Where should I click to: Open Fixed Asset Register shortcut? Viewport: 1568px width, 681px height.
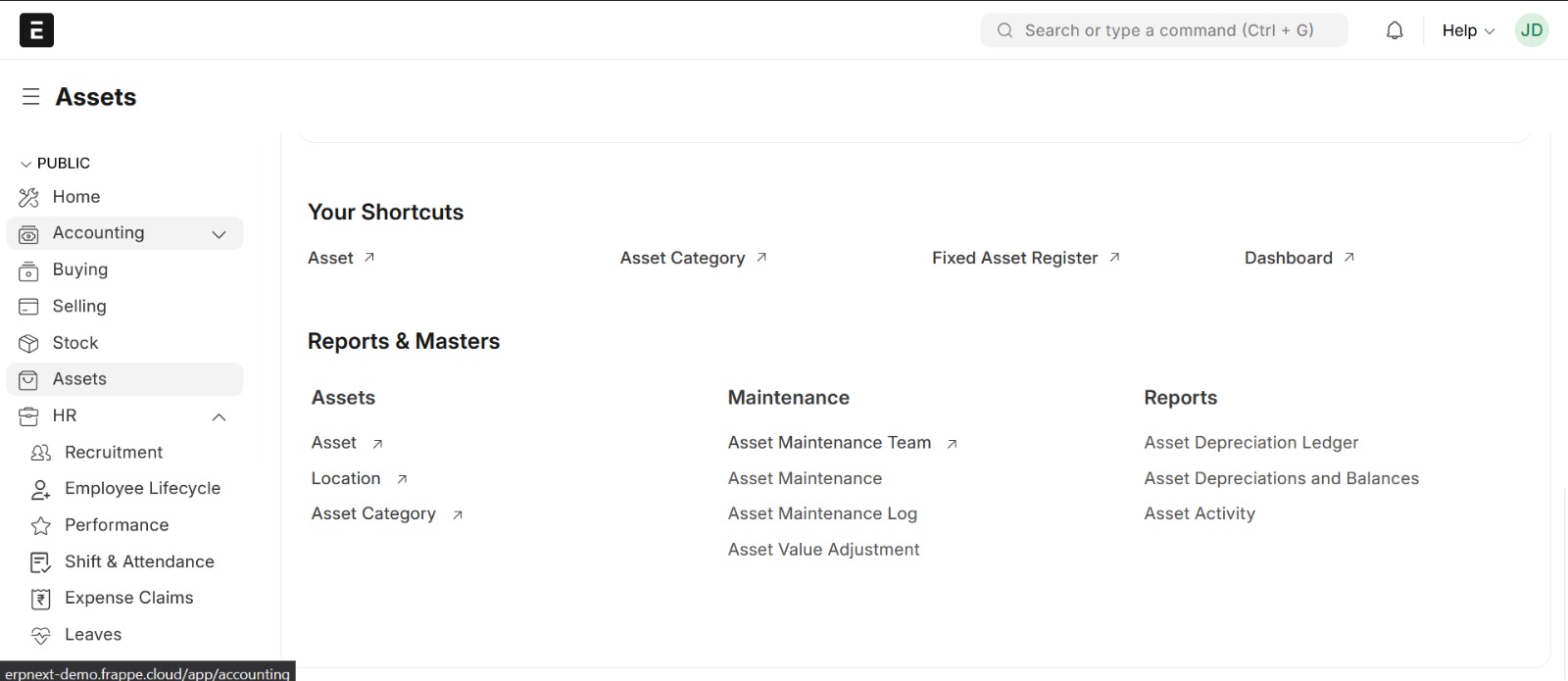tap(1014, 258)
